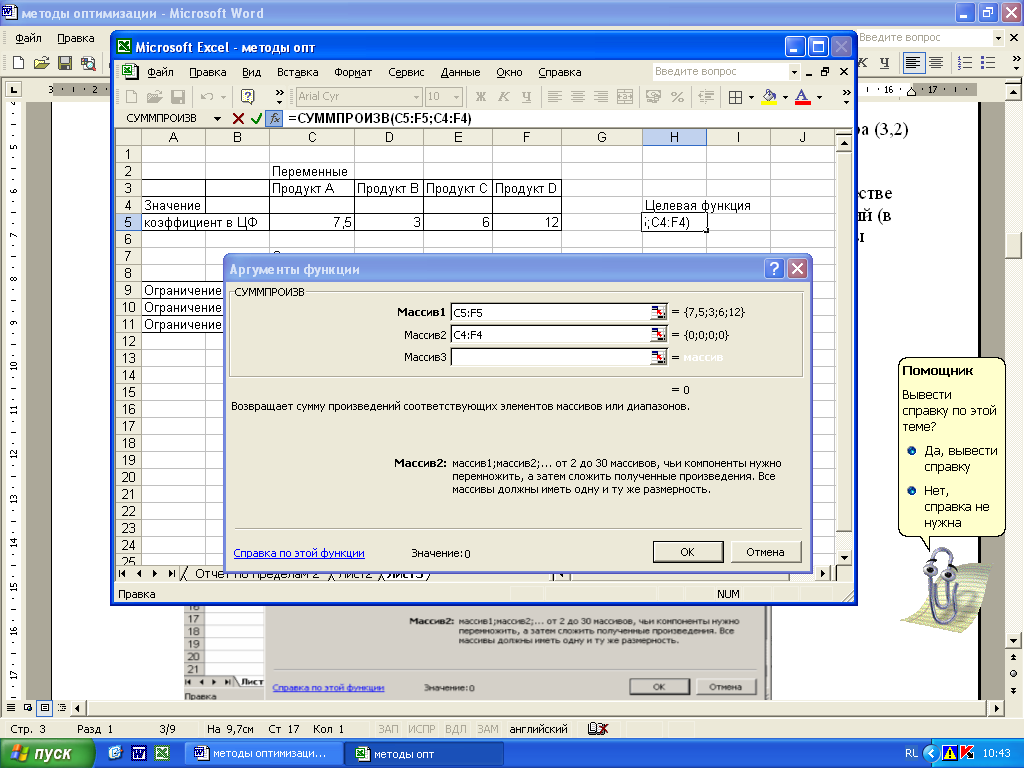The height and width of the screenshot is (768, 1024).
Task: Toggle Word align left button
Action: (913, 63)
